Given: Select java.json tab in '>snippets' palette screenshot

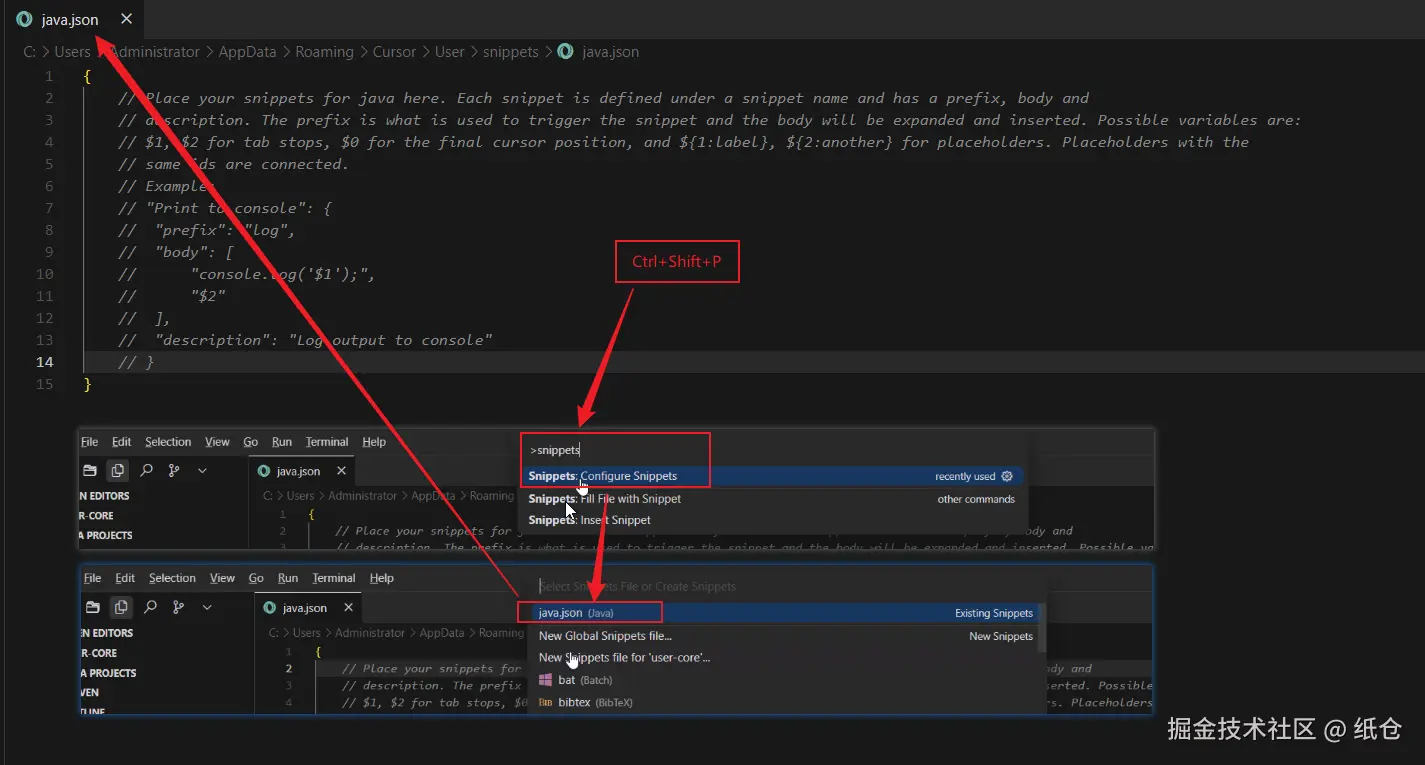Looking at the screenshot, I should [x=301, y=471].
